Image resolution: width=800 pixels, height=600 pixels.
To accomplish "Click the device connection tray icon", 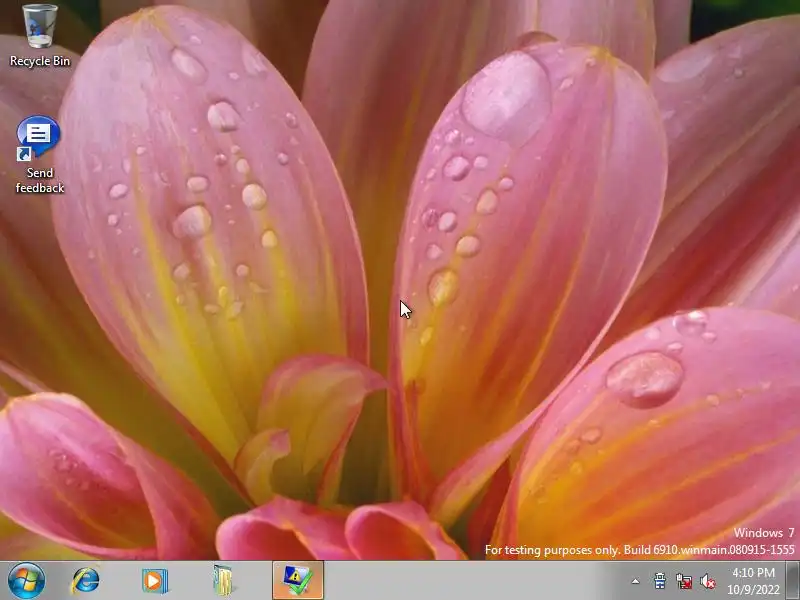I will pos(660,581).
